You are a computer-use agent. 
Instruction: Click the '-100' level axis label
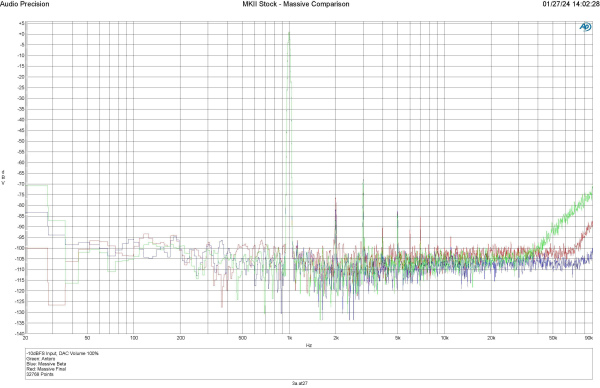[x=20, y=248]
